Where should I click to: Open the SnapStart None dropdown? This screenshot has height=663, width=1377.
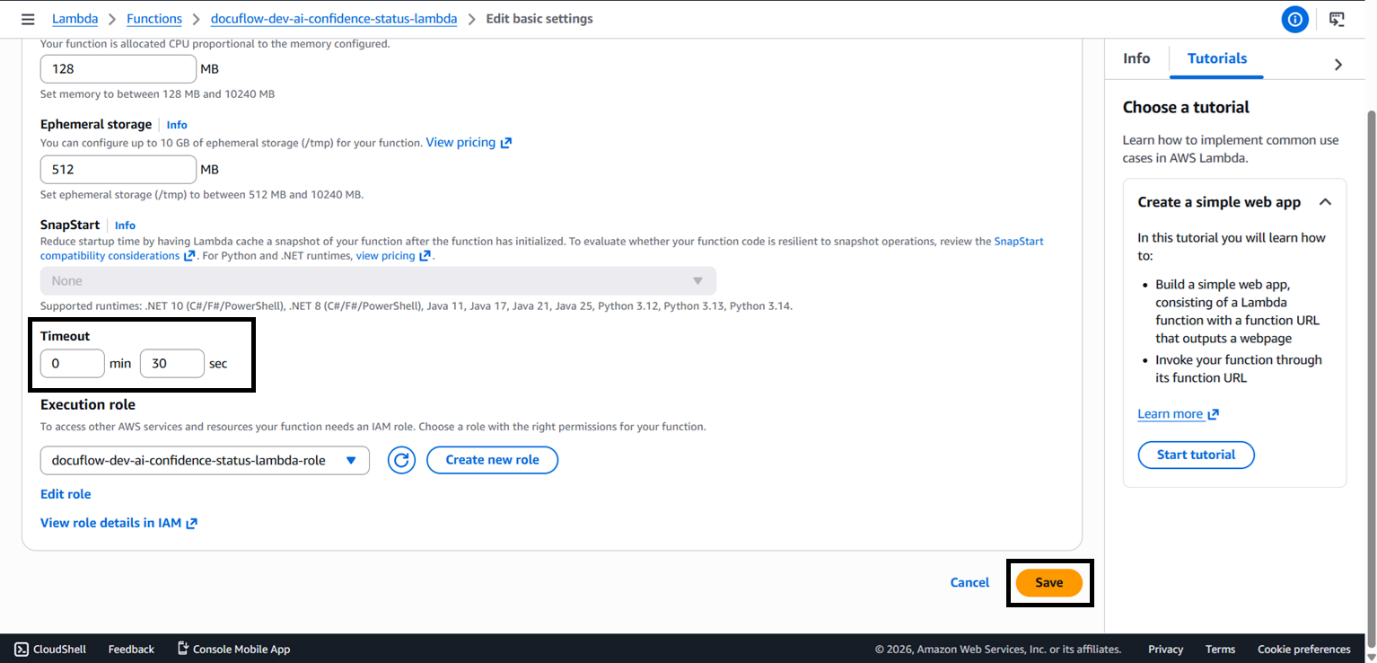click(x=378, y=281)
